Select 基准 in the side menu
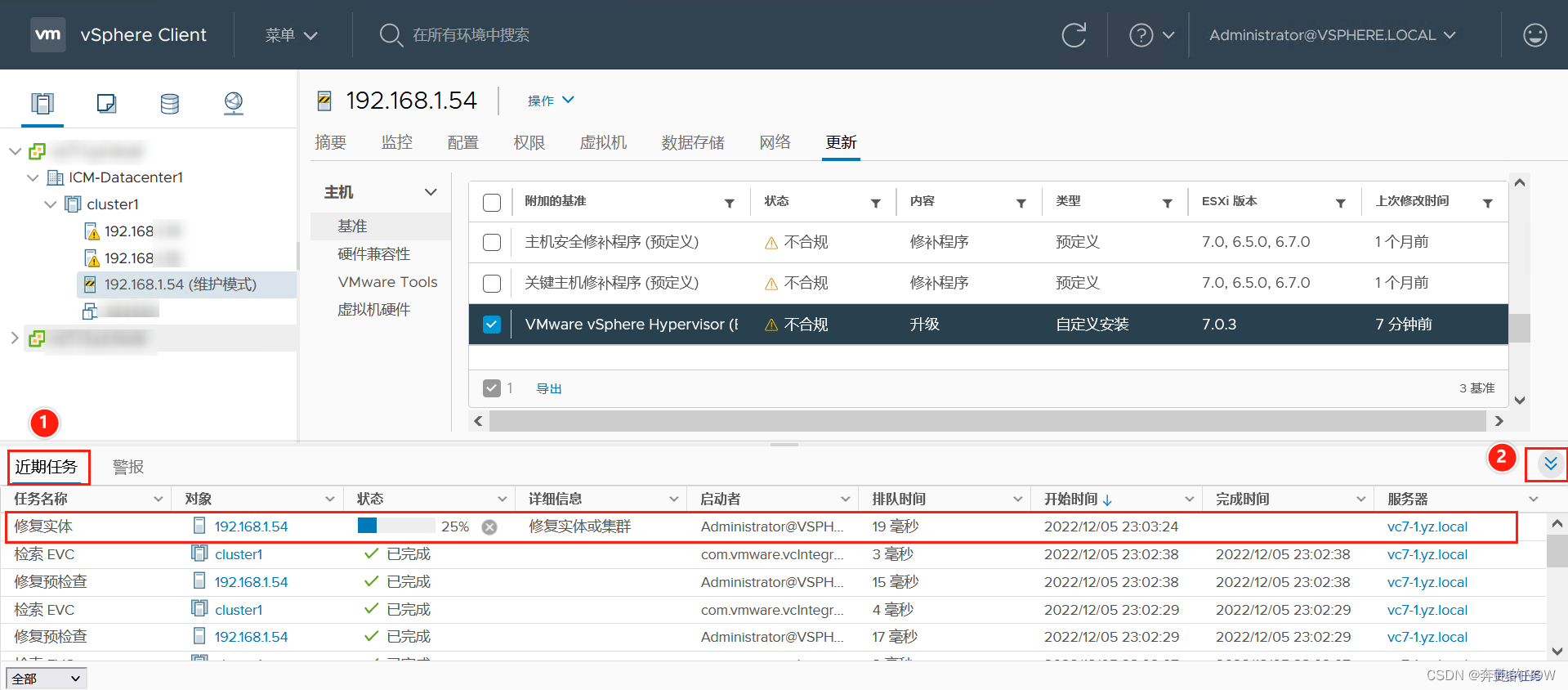This screenshot has height=690, width=1568. click(353, 226)
